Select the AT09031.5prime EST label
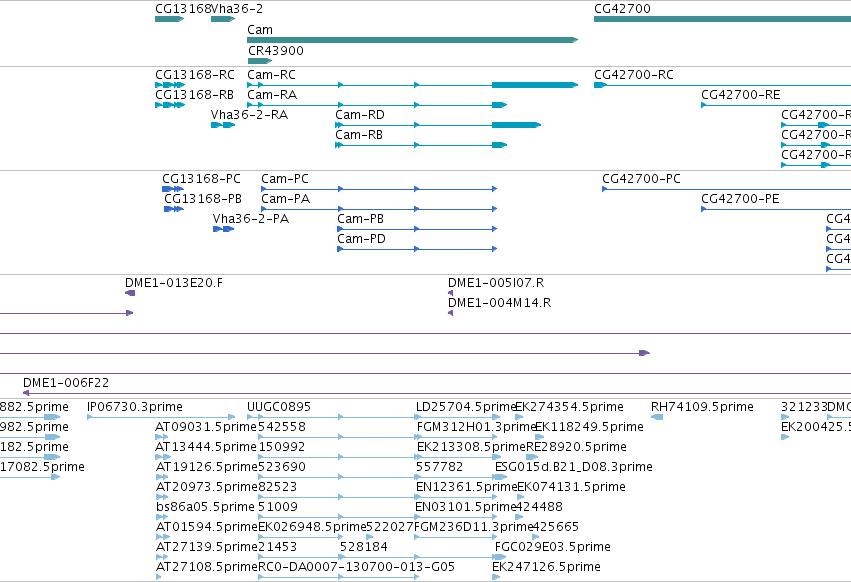Image resolution: width=851 pixels, height=582 pixels. tap(206, 427)
